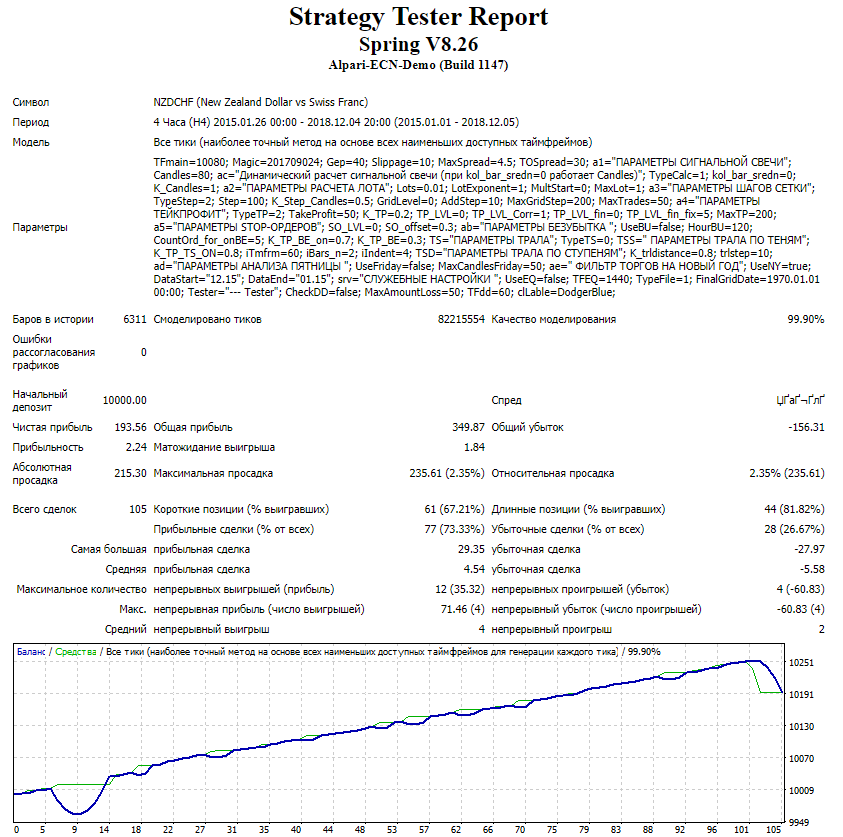Viewport: 843px width, 837px height.
Task: Click the green Средства legend label
Action: [76, 651]
